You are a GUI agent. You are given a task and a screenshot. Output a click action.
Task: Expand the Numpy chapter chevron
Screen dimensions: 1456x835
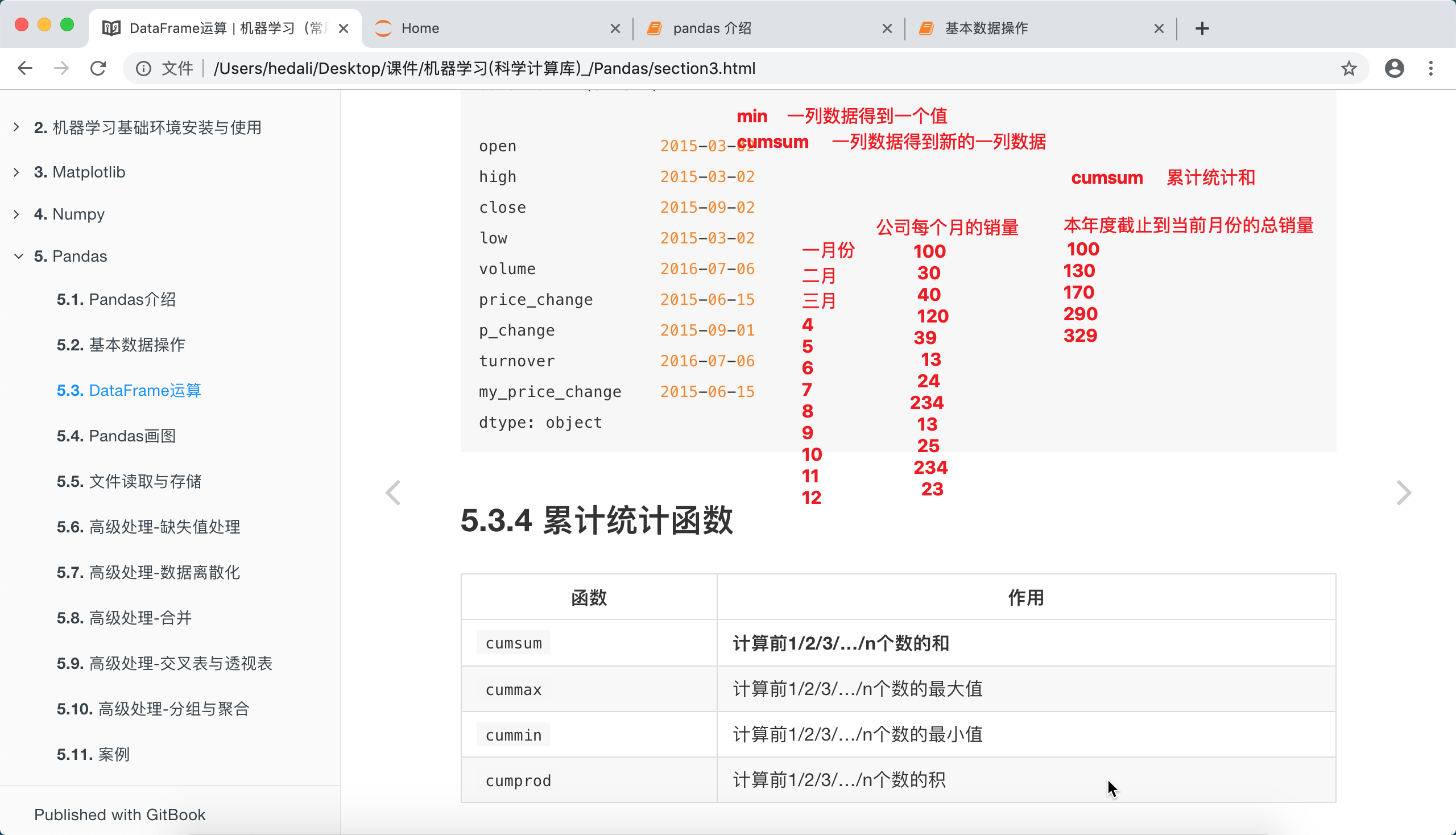point(16,214)
